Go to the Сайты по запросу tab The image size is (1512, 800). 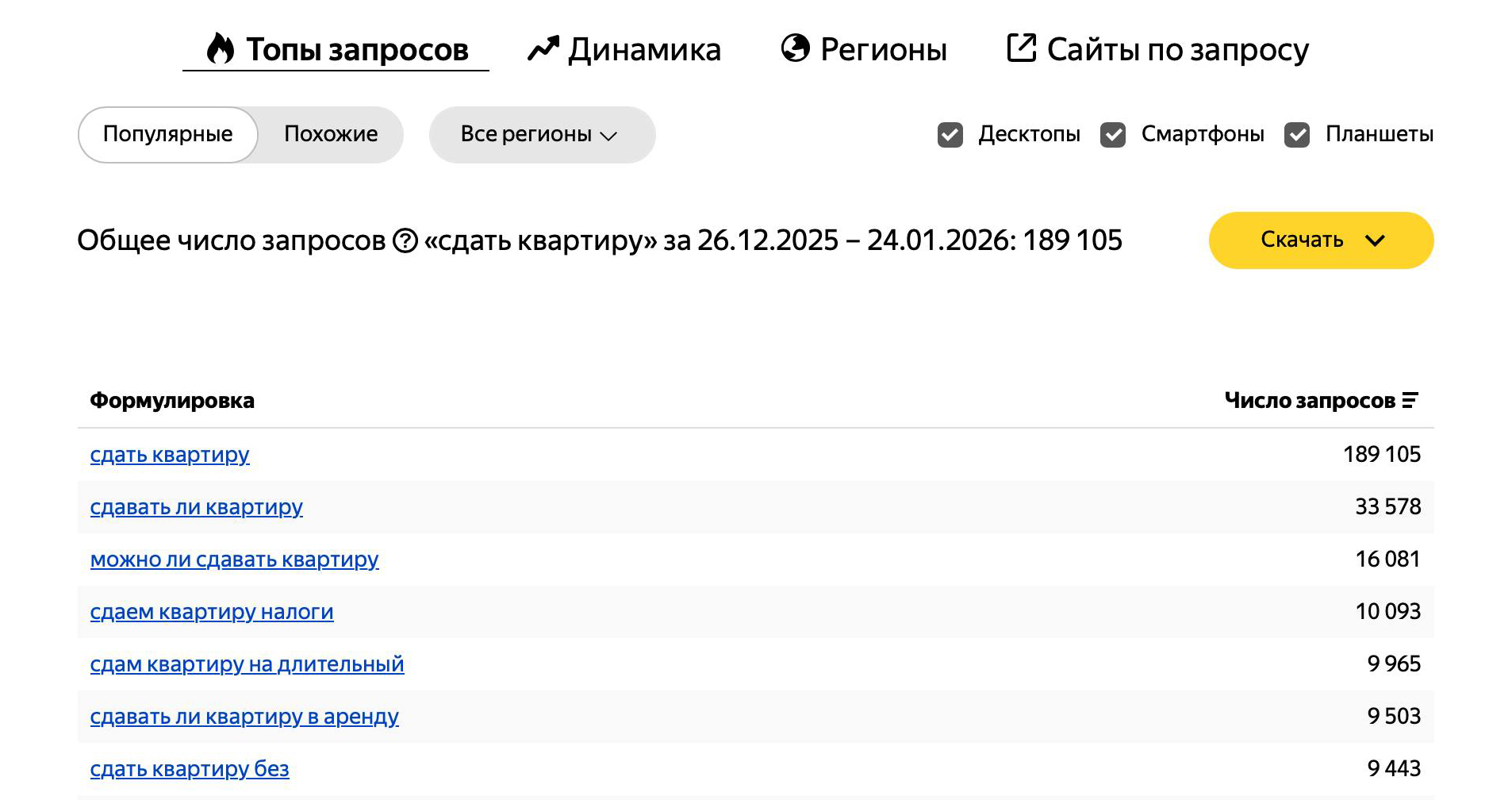(1157, 49)
